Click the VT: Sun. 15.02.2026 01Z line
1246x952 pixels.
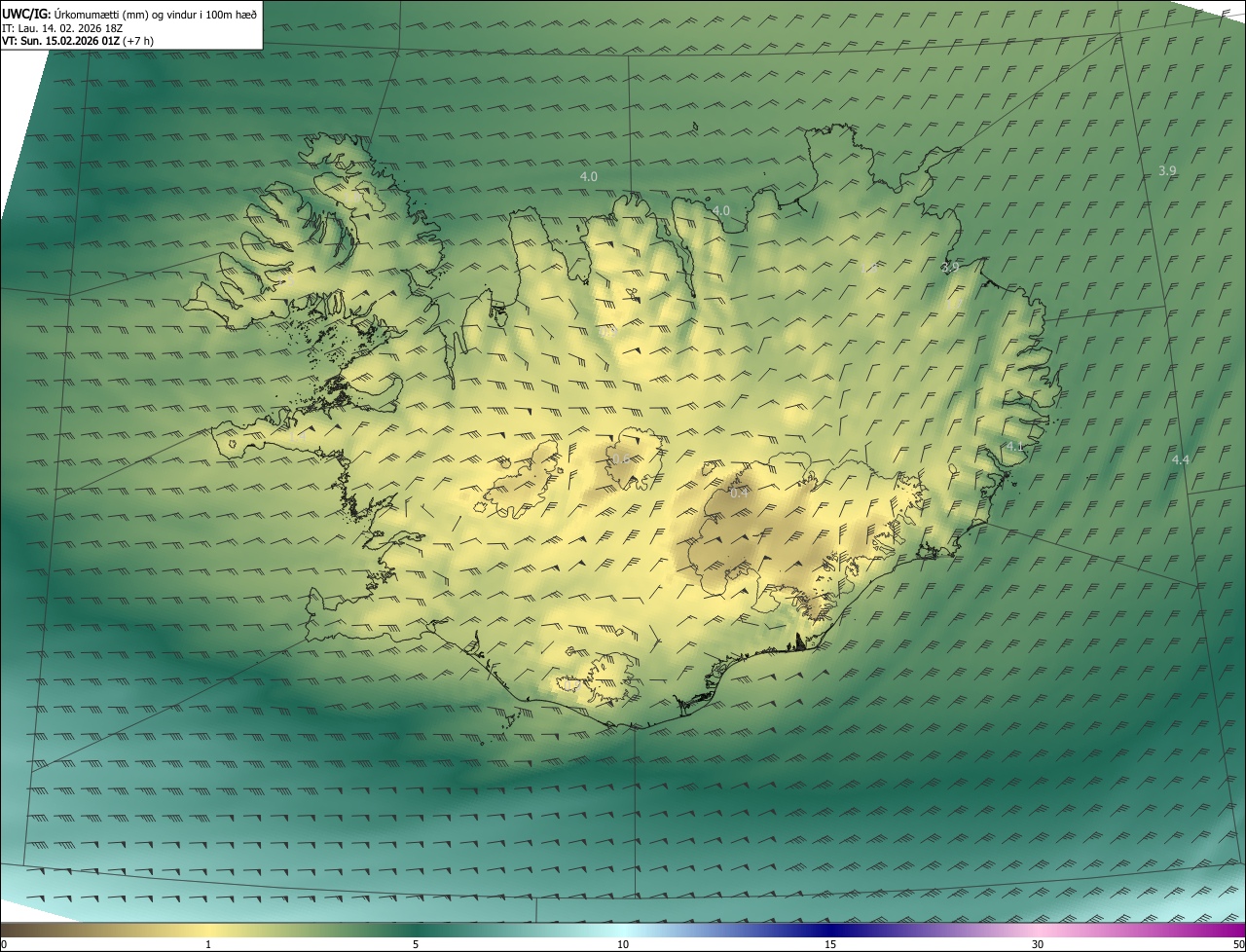(78, 41)
